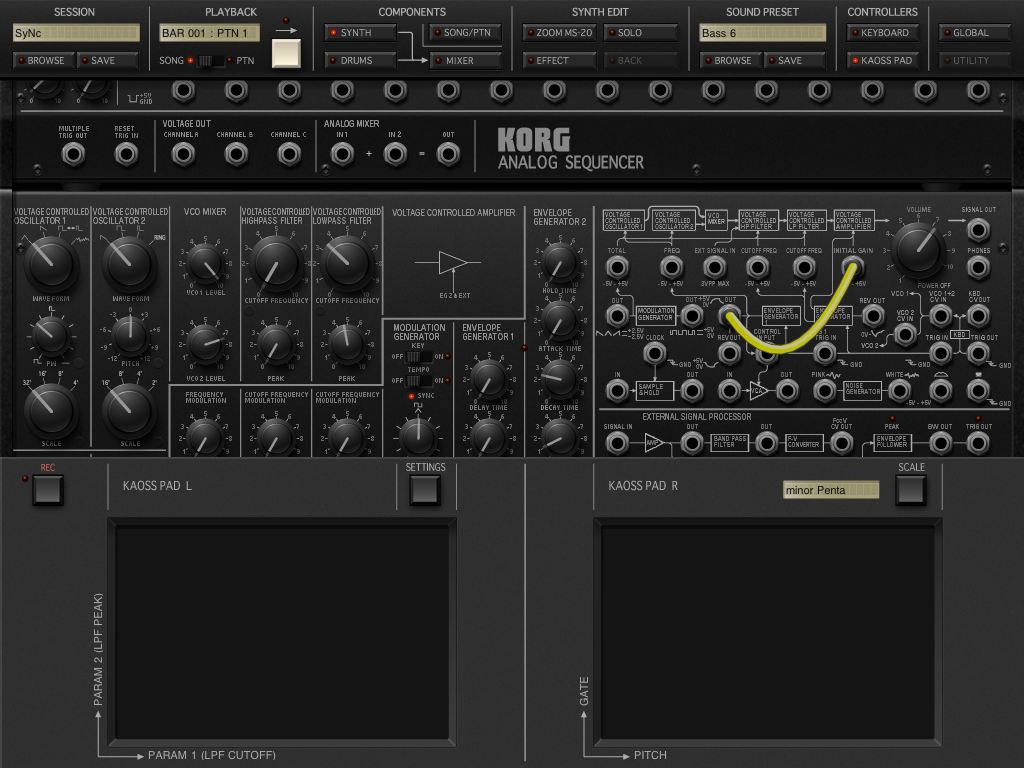Viewport: 1024px width, 768px height.
Task: Flip the Modulation Generator KEY switch
Action: (x=419, y=357)
